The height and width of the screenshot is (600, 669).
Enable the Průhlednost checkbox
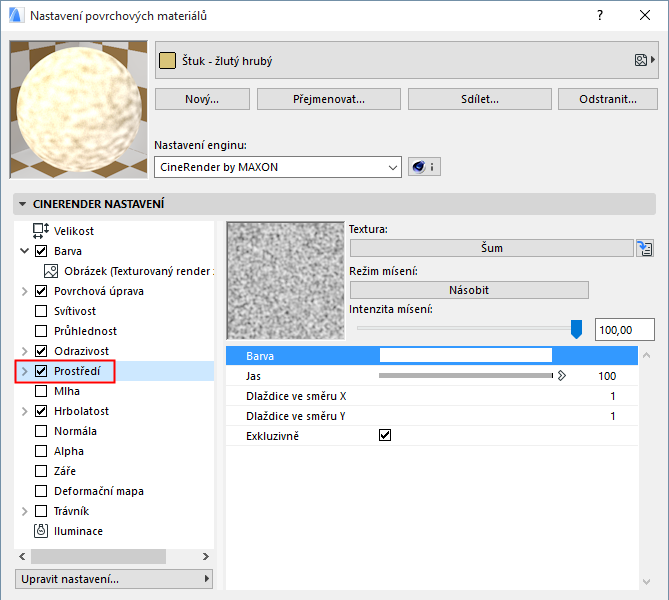(x=41, y=331)
